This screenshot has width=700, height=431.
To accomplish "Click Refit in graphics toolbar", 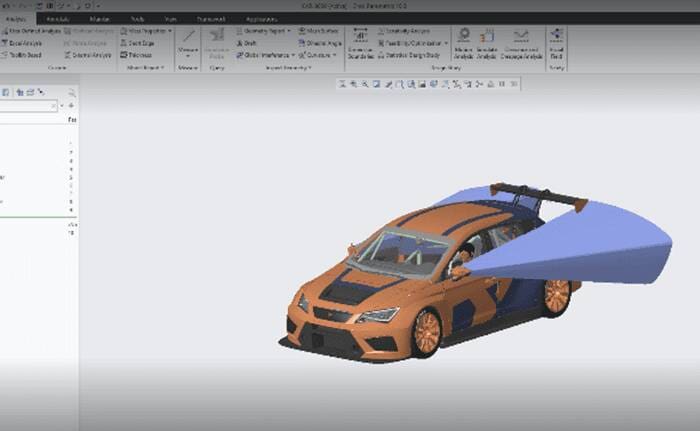I will pyautogui.click(x=342, y=84).
